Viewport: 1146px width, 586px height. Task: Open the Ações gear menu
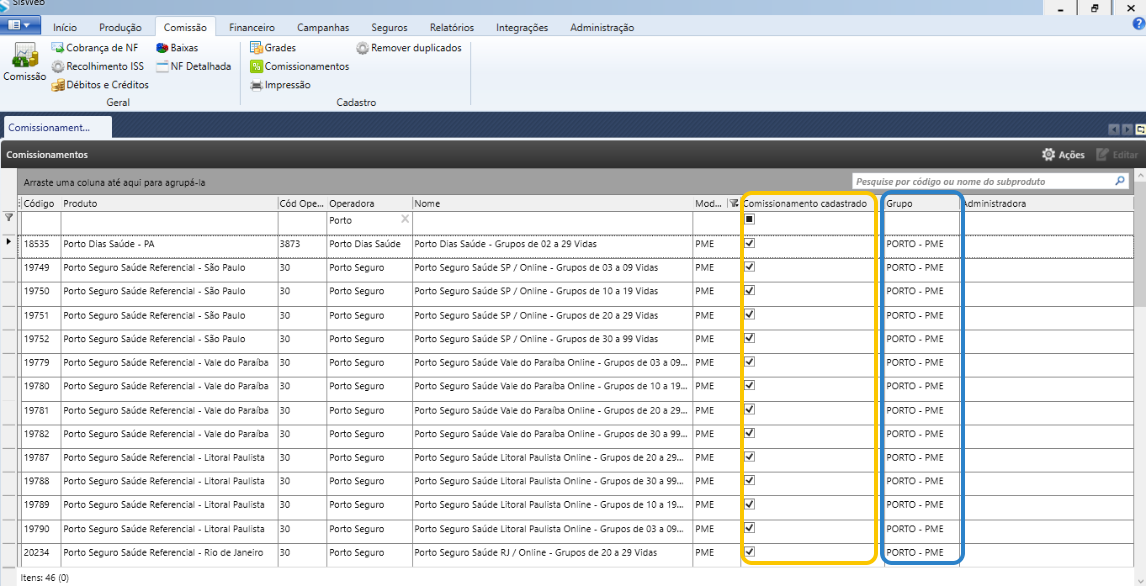pyautogui.click(x=1063, y=155)
